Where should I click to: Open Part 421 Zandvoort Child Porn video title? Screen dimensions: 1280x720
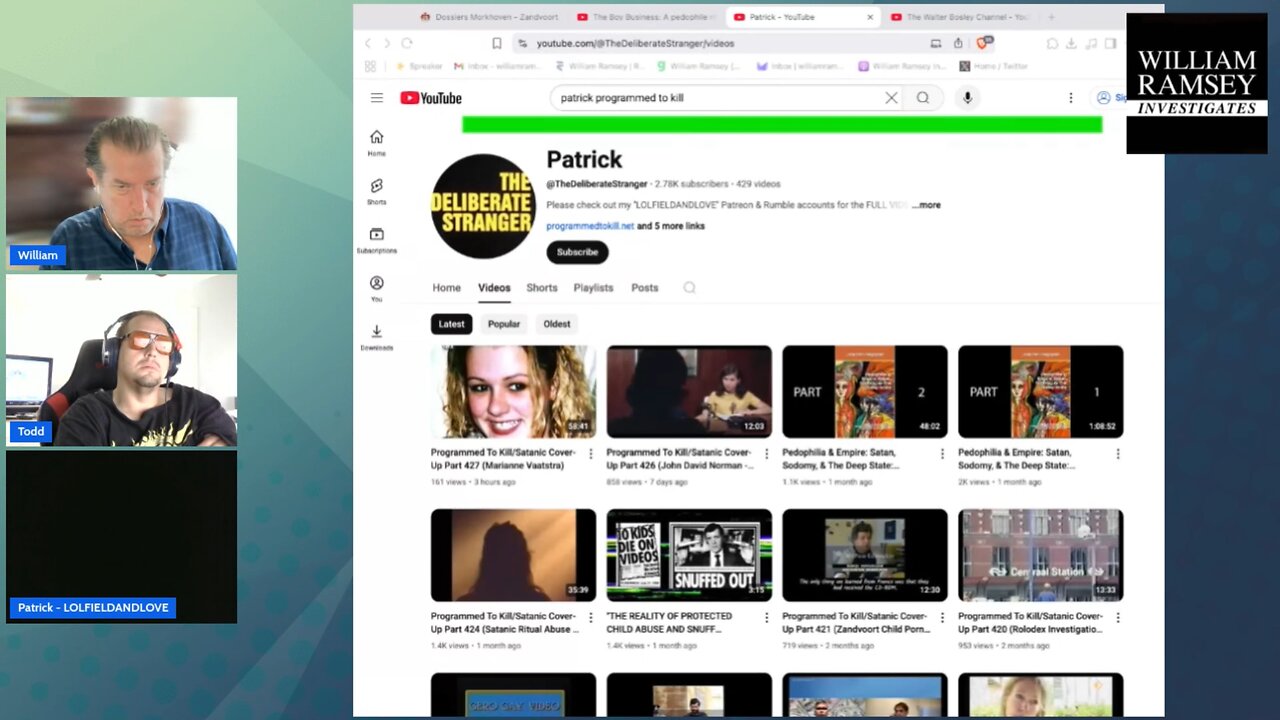pyautogui.click(x=856, y=622)
